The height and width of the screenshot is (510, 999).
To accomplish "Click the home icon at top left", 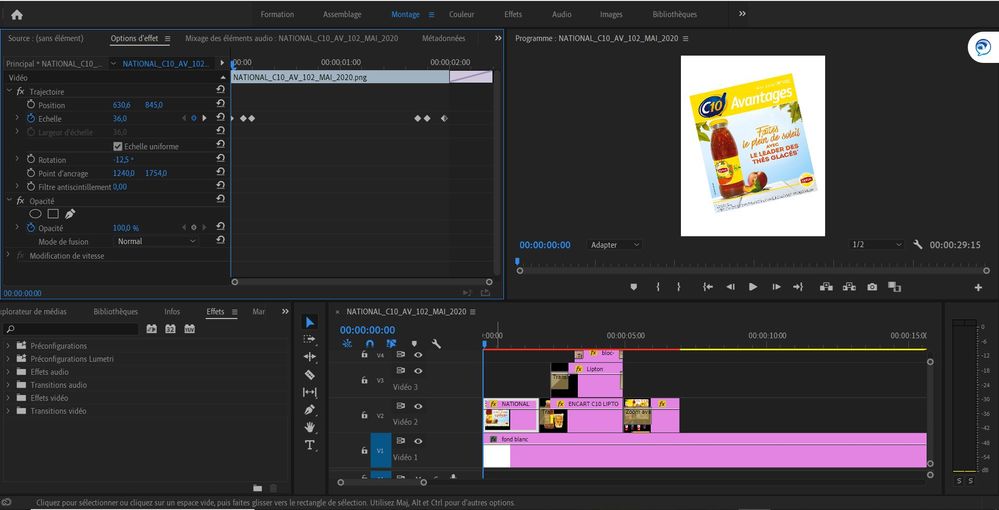I will [x=16, y=14].
